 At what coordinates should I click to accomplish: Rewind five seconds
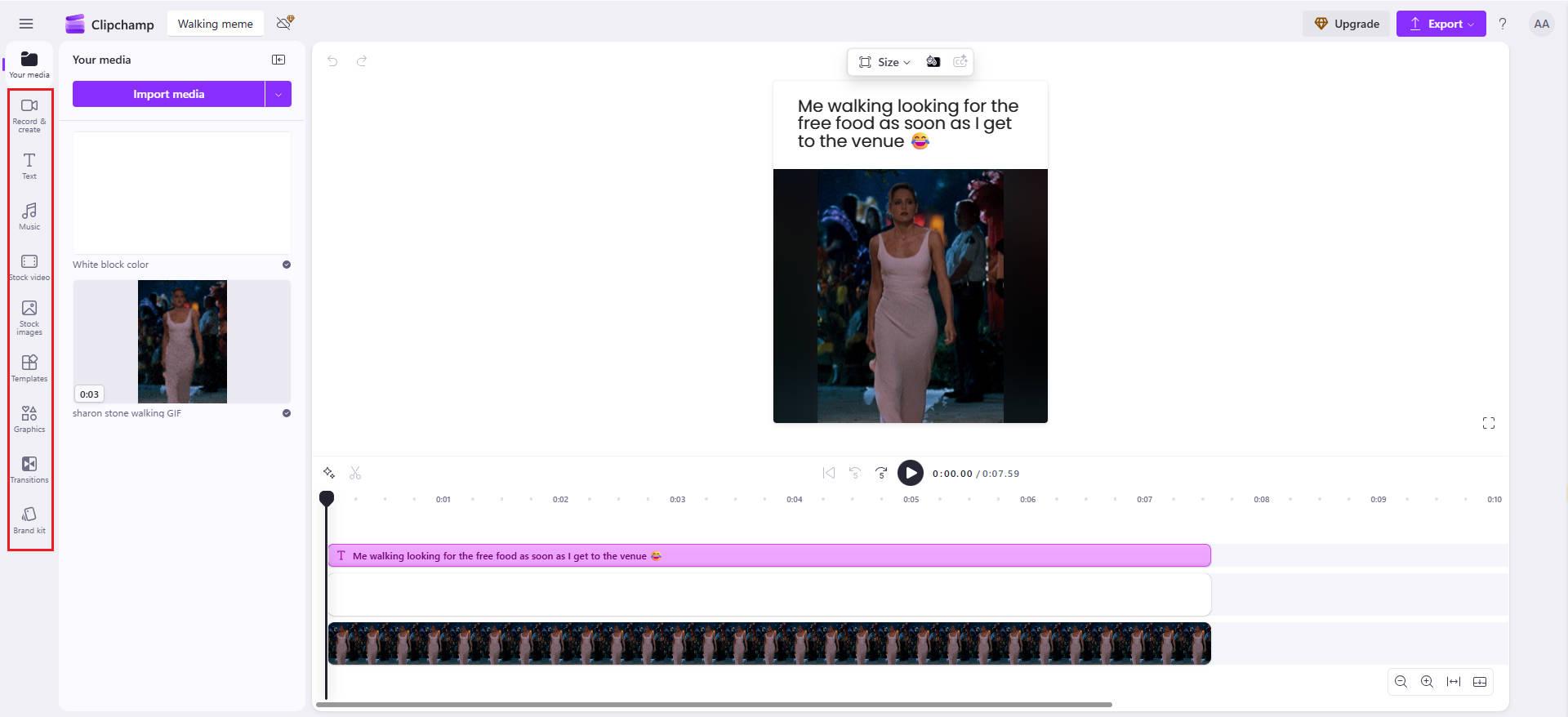coord(855,473)
